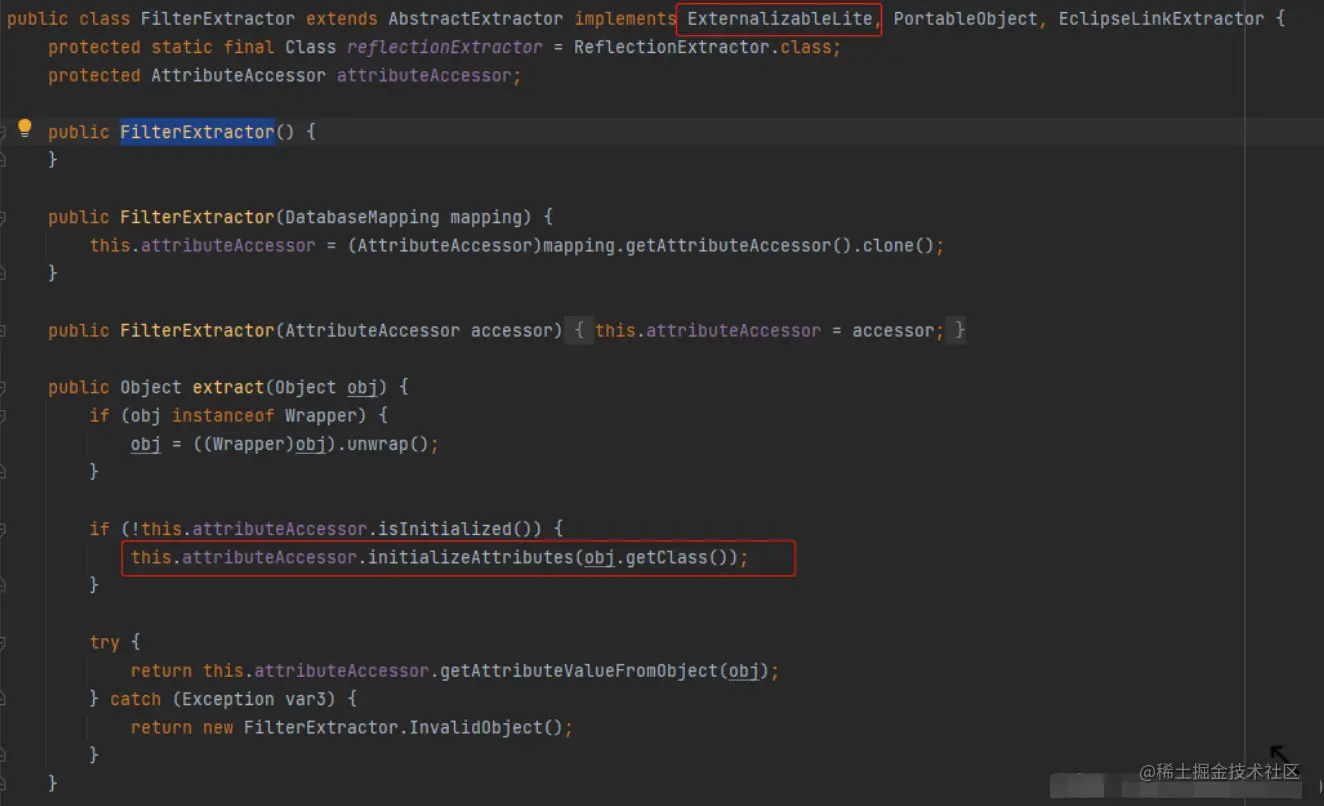
Task: Click the unwrap() method call
Action: click(x=388, y=443)
